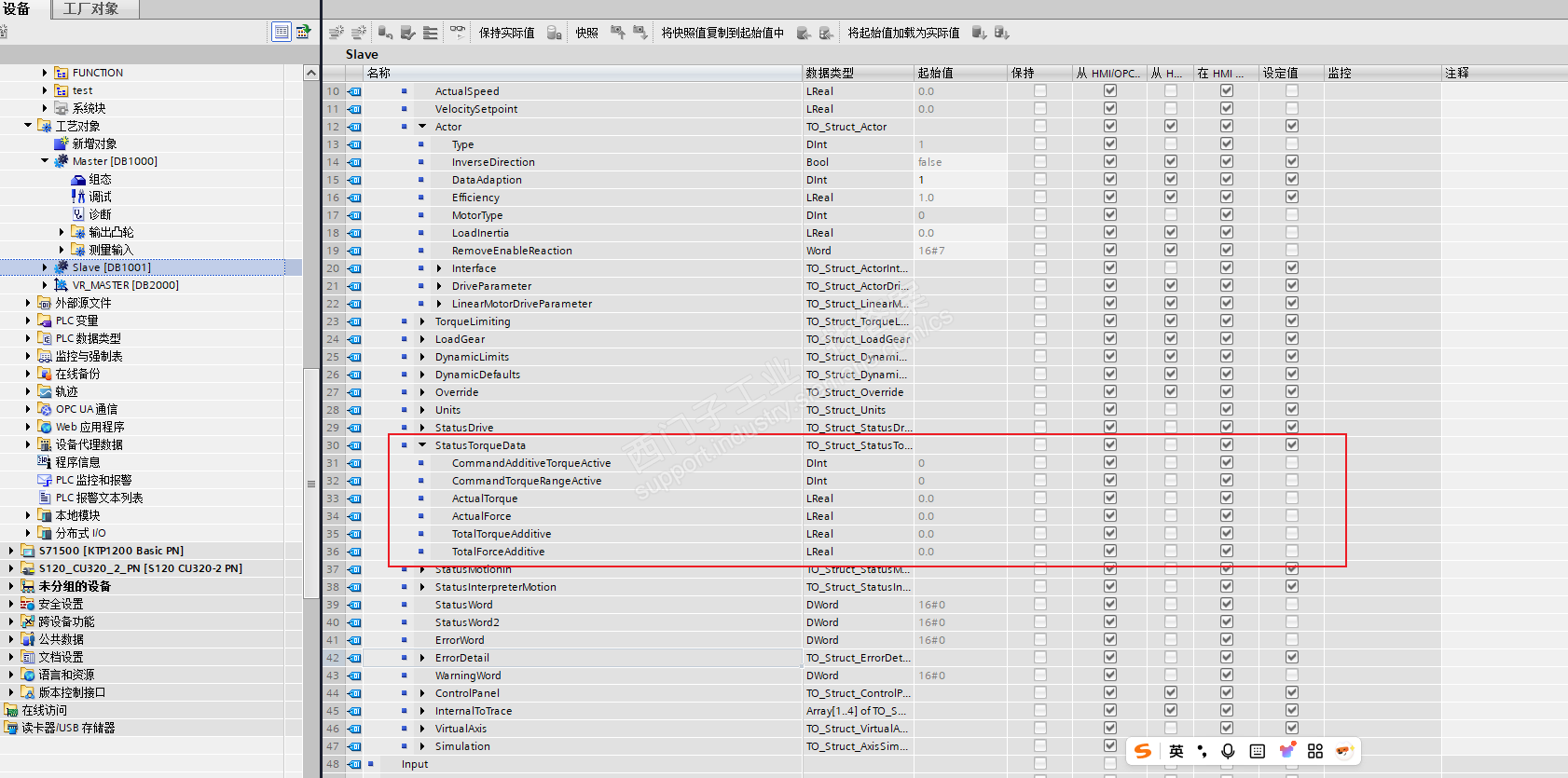The width and height of the screenshot is (1568, 778).
Task: Click the expand-all rows toolbar icon
Action: pyautogui.click(x=430, y=33)
